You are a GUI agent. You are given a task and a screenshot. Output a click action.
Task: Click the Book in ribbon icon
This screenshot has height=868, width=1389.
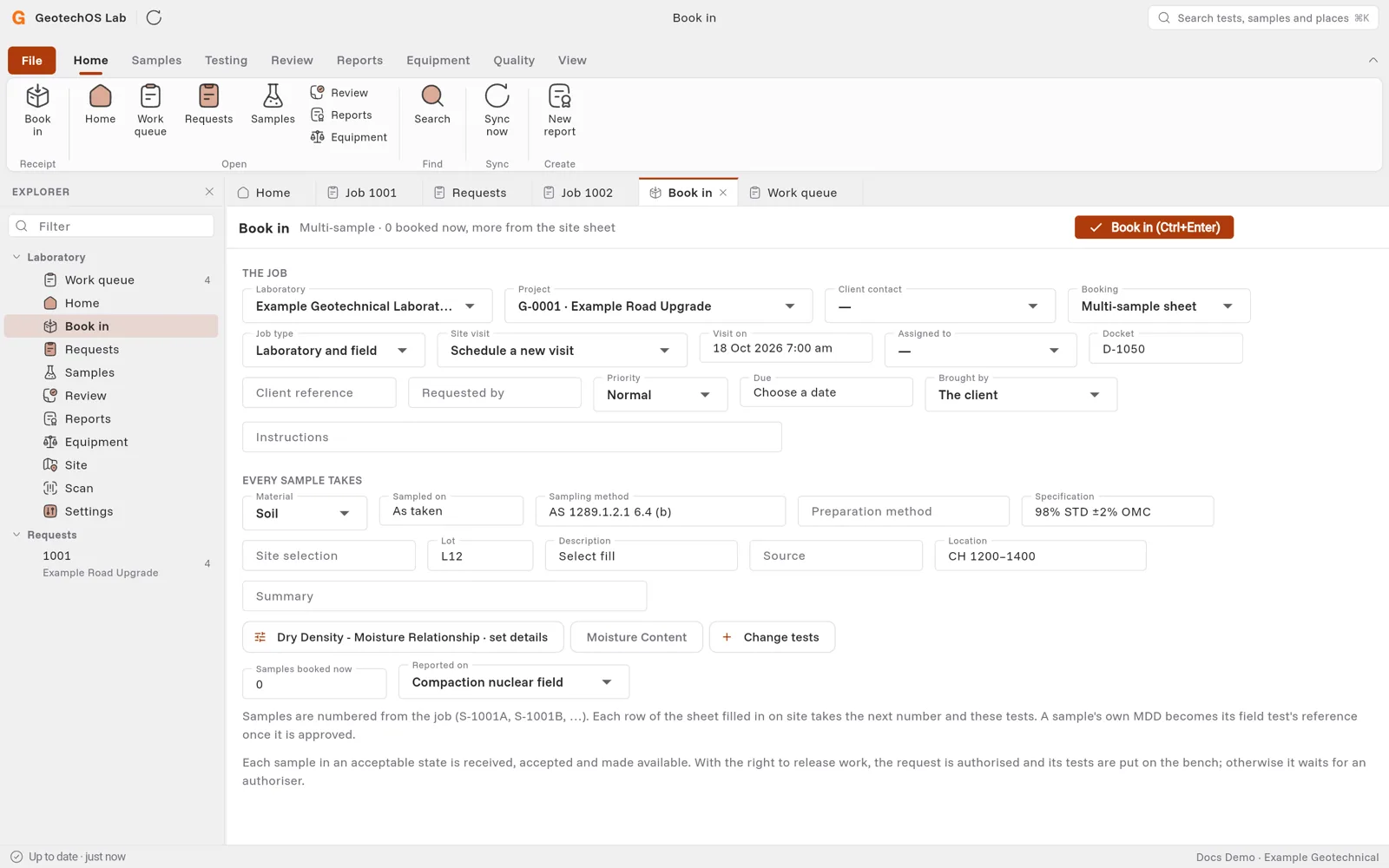[37, 110]
